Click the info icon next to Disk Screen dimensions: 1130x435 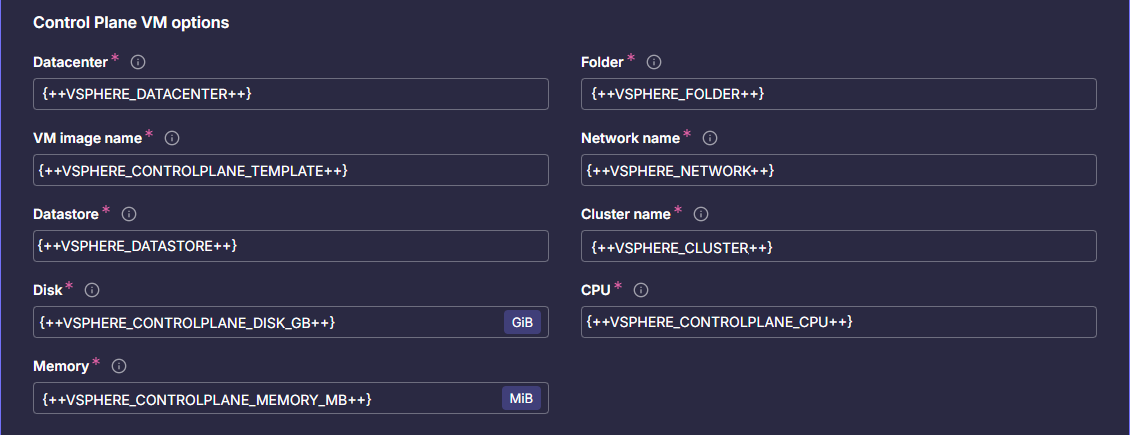(x=92, y=290)
